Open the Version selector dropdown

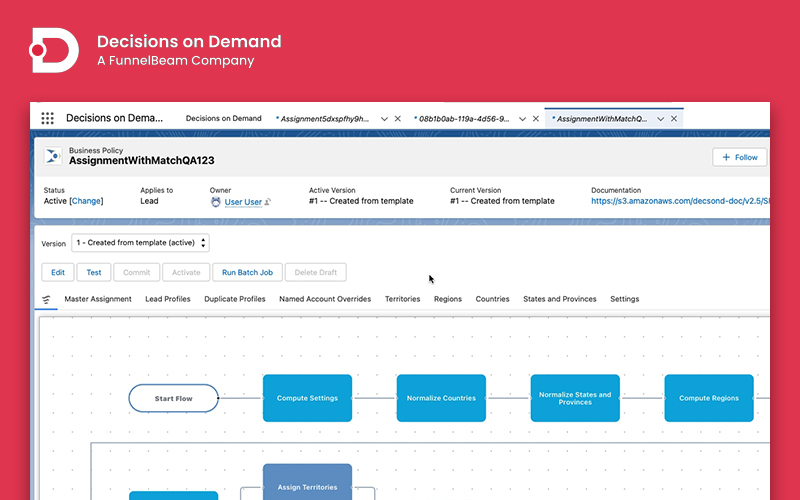pyautogui.click(x=140, y=243)
